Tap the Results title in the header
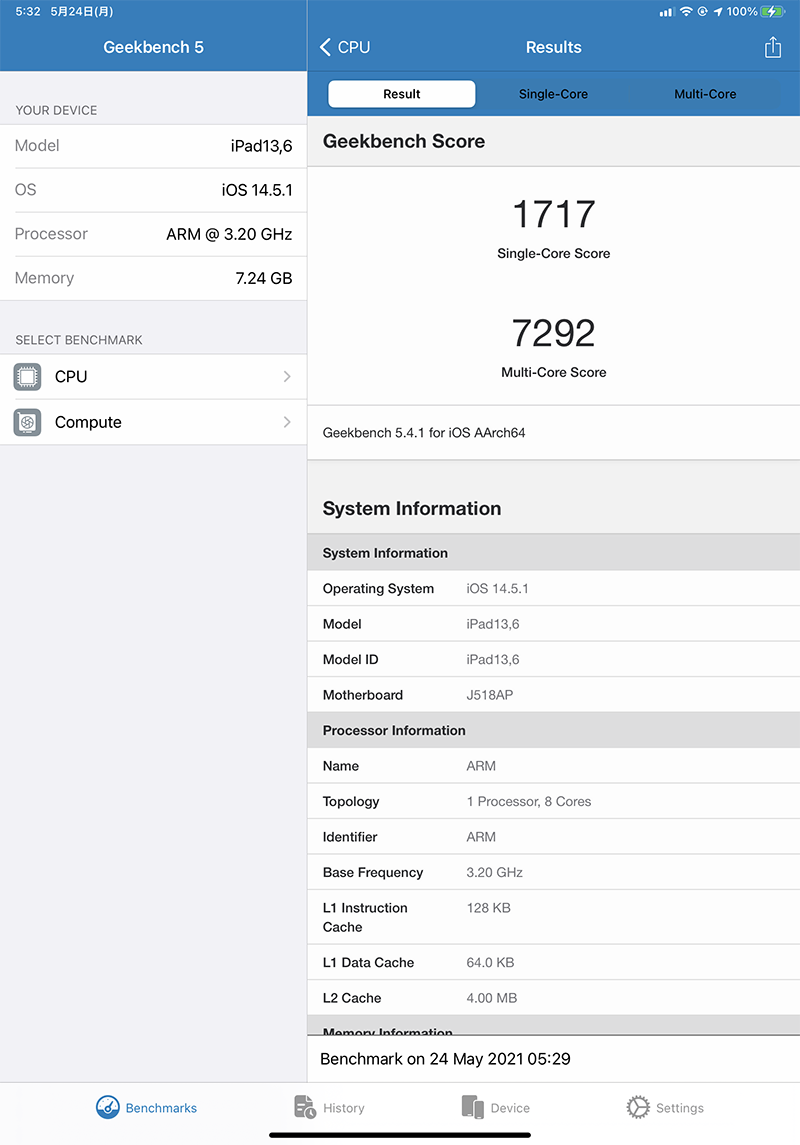 click(x=554, y=47)
